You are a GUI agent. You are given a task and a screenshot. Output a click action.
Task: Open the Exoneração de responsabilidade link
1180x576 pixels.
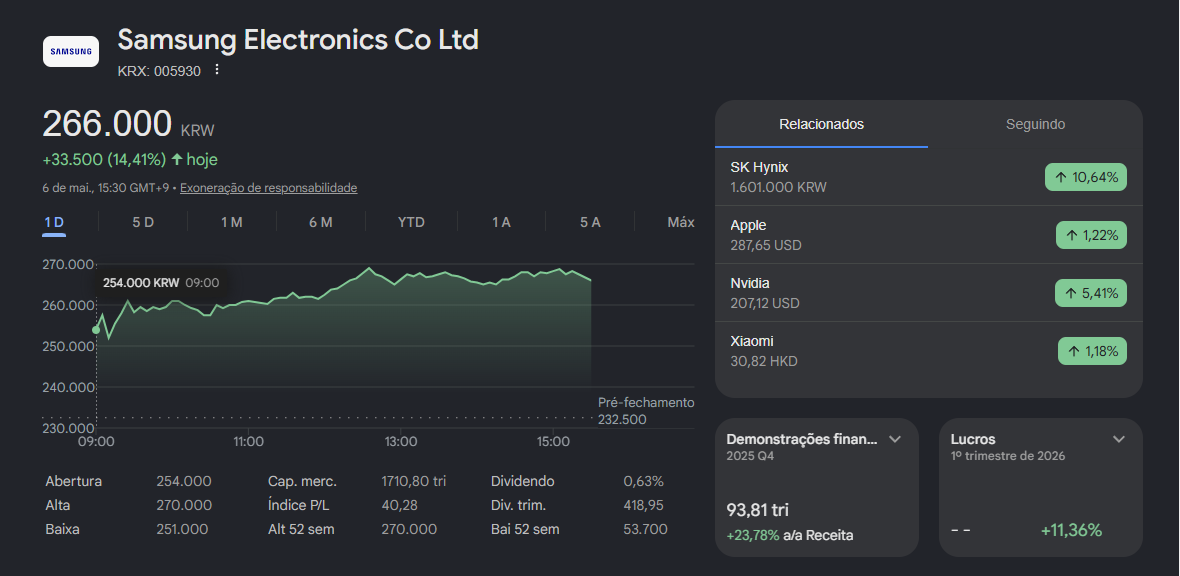coord(269,187)
